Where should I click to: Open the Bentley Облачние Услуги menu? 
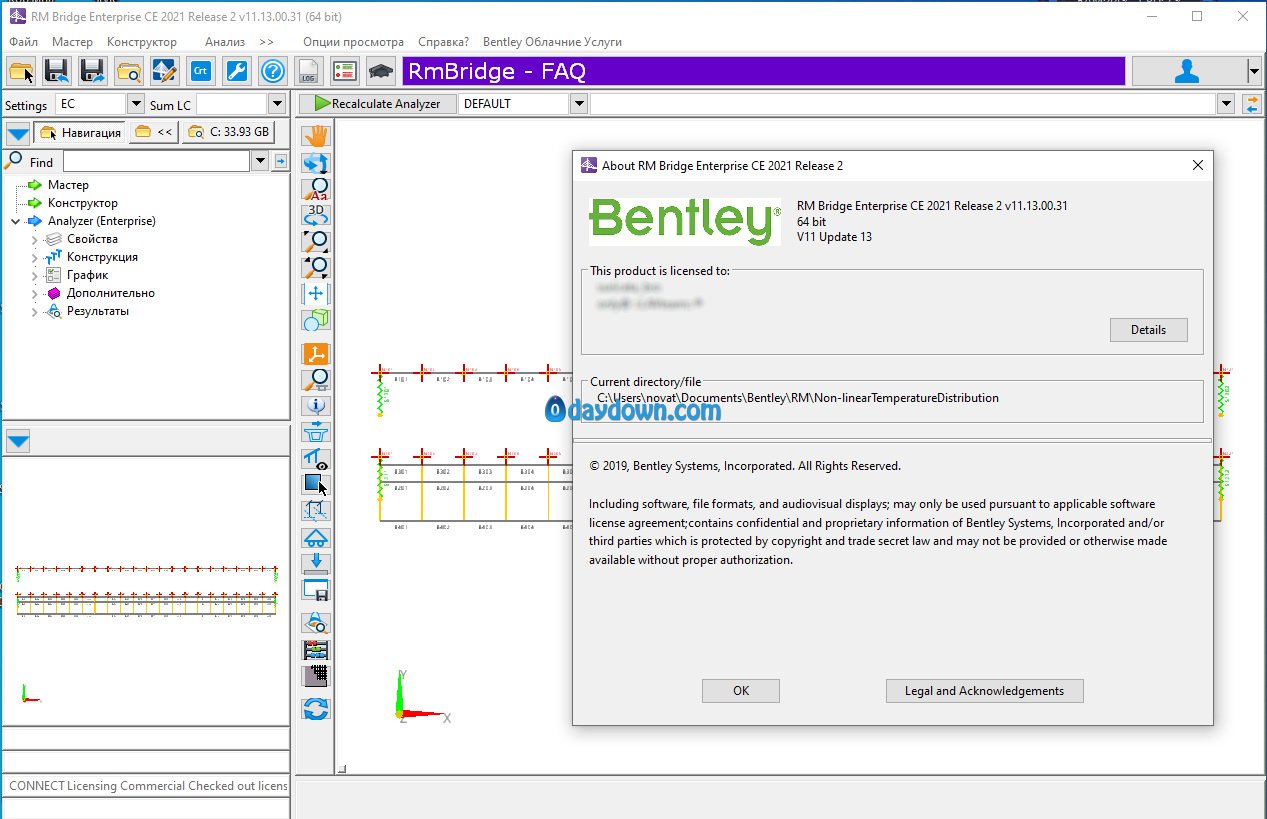pos(552,42)
